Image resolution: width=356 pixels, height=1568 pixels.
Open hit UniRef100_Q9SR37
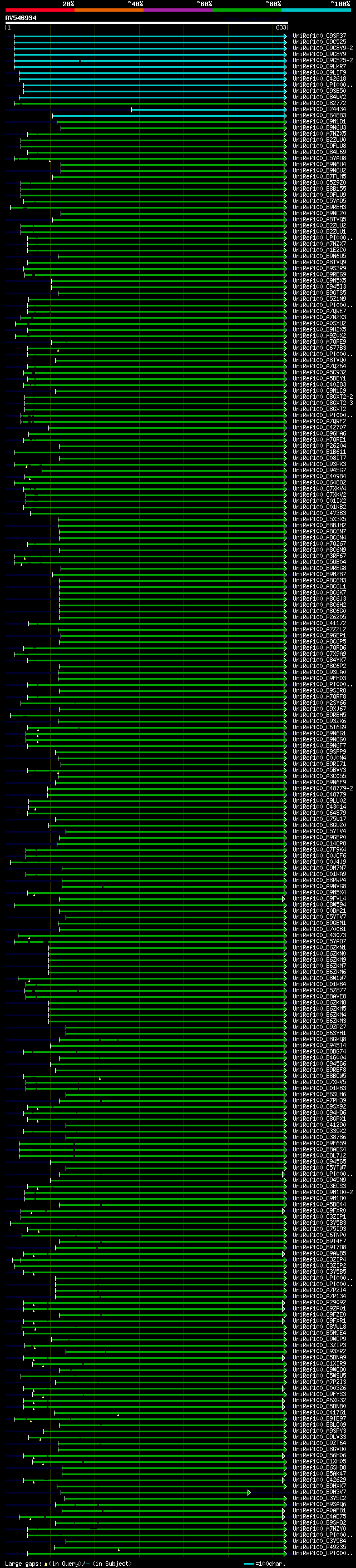319,36
